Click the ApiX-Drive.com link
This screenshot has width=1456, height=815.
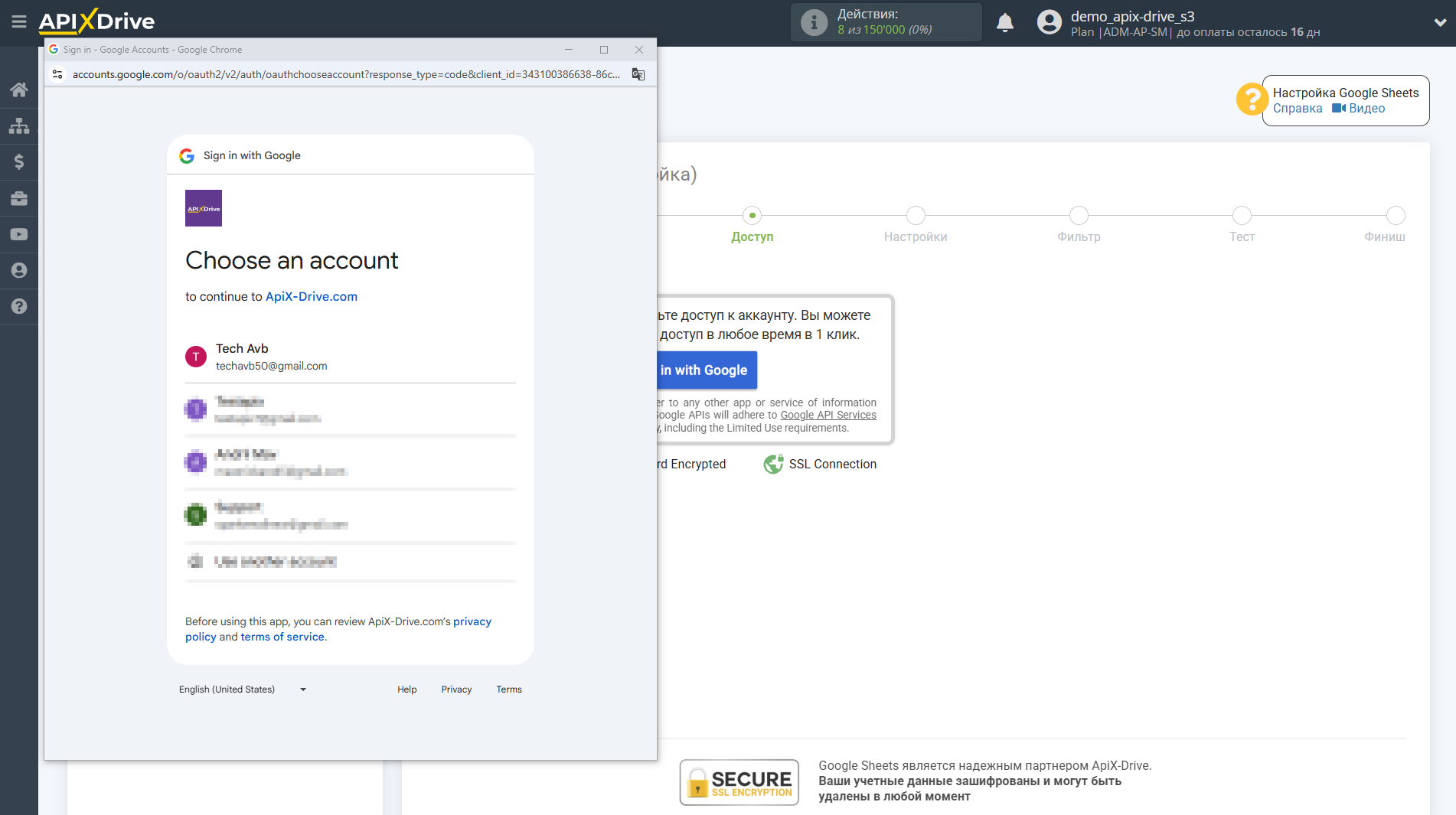311,297
